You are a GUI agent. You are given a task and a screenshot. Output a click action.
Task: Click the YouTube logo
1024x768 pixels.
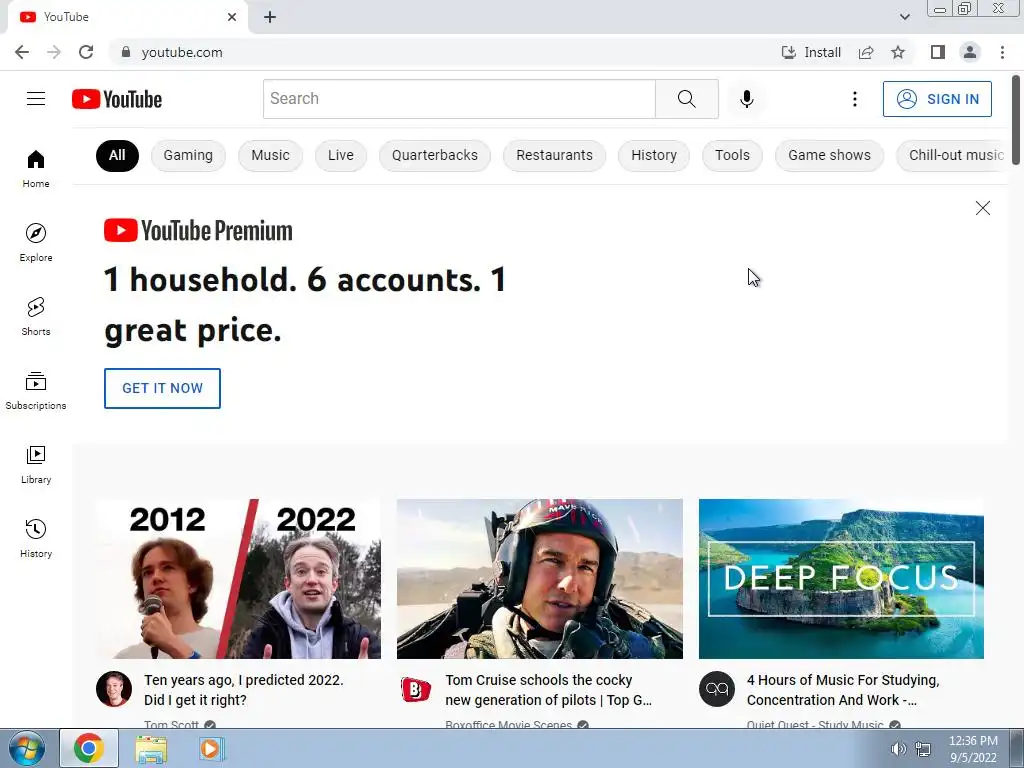click(x=117, y=99)
